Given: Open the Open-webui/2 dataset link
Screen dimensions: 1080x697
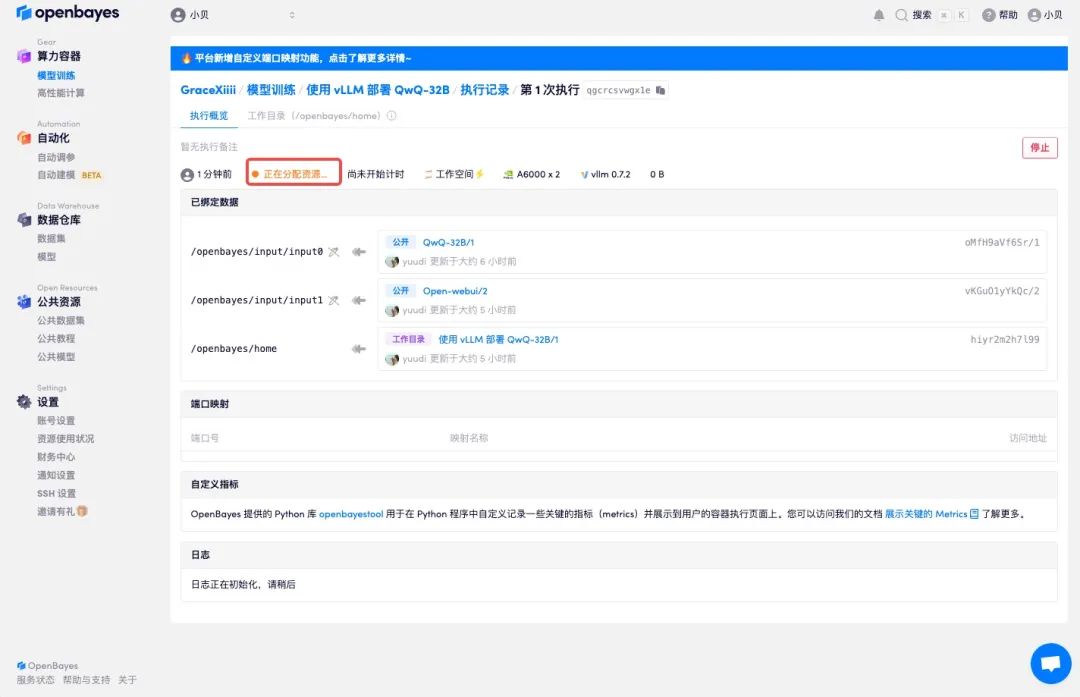Looking at the screenshot, I should coord(455,291).
